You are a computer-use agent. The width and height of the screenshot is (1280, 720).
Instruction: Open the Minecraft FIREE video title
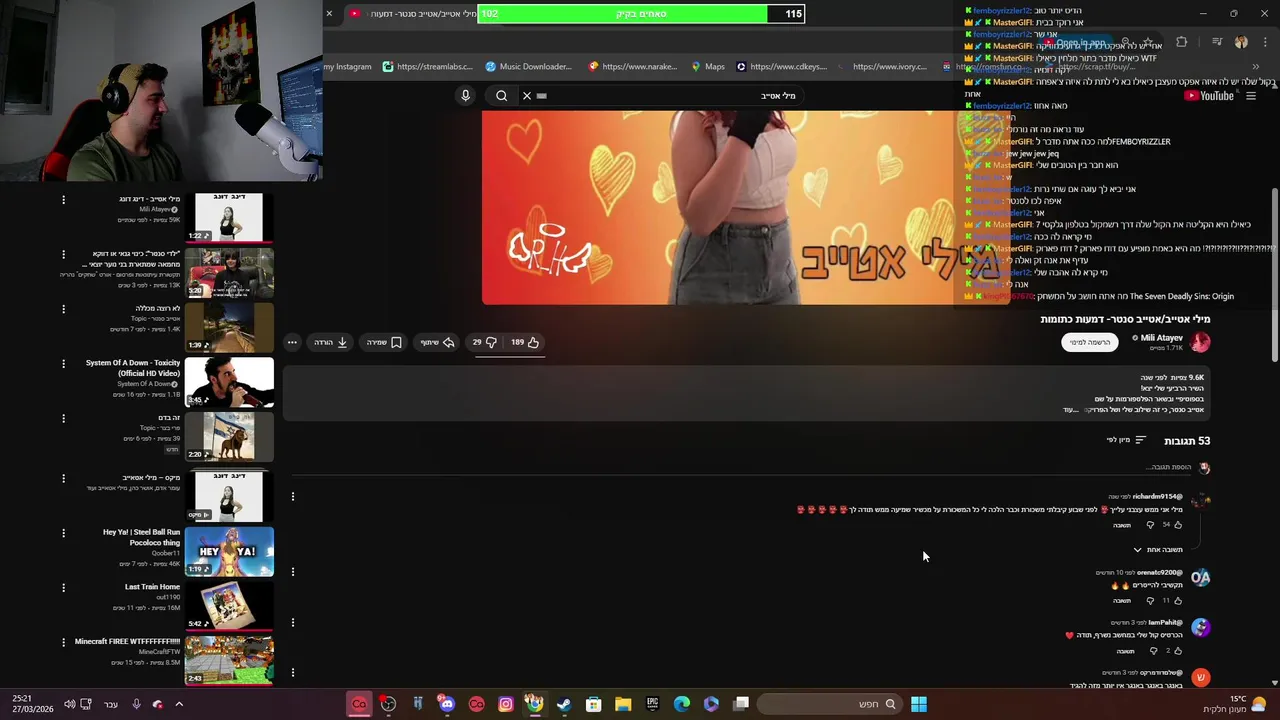(x=127, y=641)
